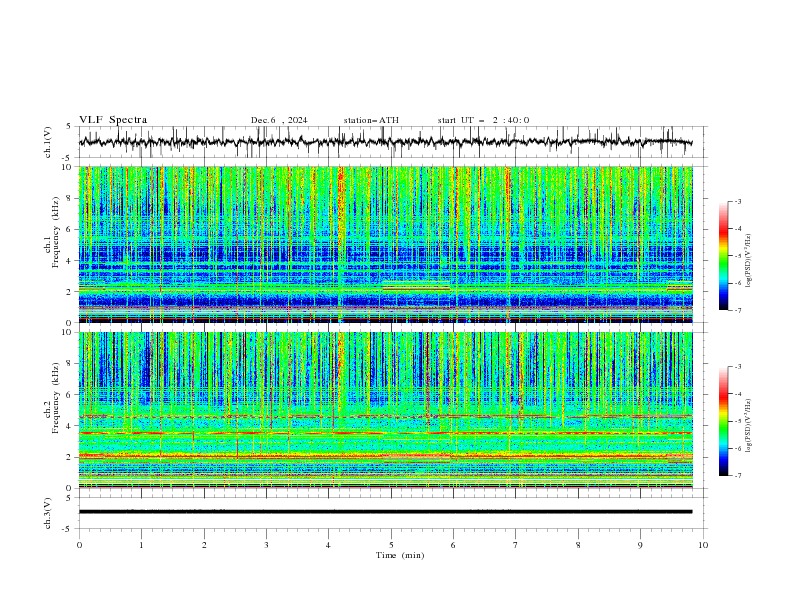Viewport: 792px width, 612px height.
Task: Click time axis tick label "5"
Action: click(x=391, y=545)
